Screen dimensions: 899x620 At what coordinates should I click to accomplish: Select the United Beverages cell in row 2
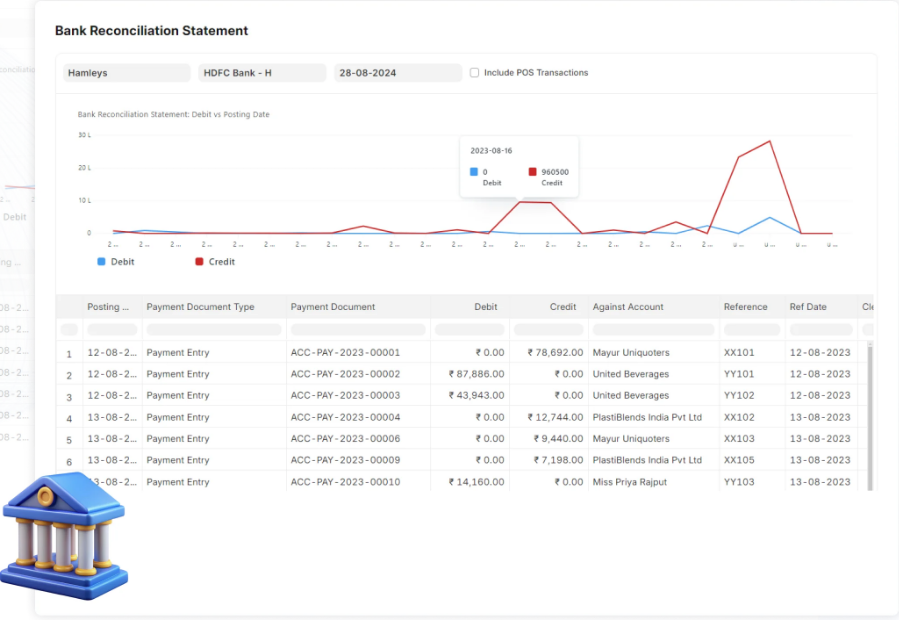(630, 375)
